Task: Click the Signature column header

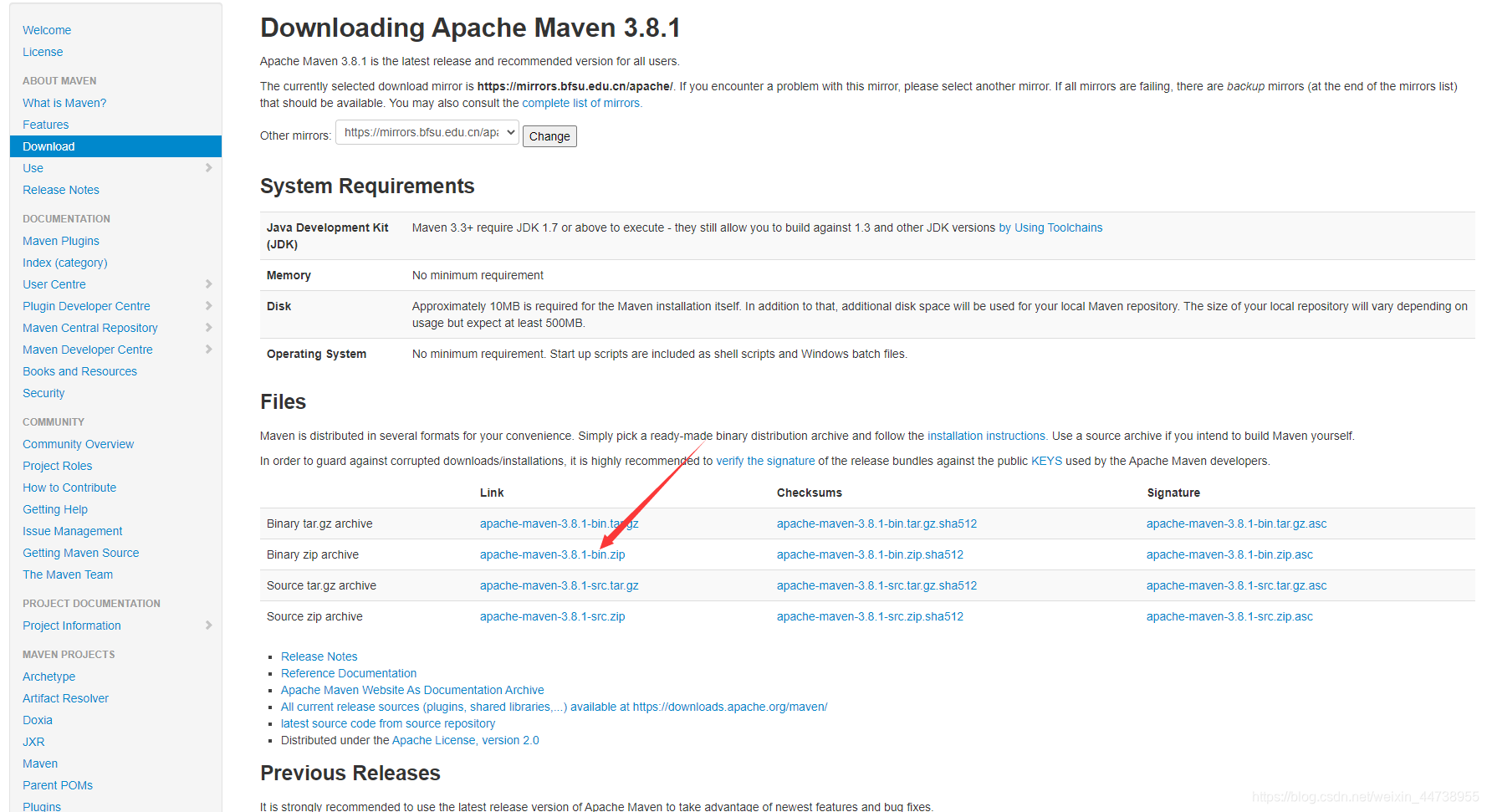Action: click(x=1173, y=493)
